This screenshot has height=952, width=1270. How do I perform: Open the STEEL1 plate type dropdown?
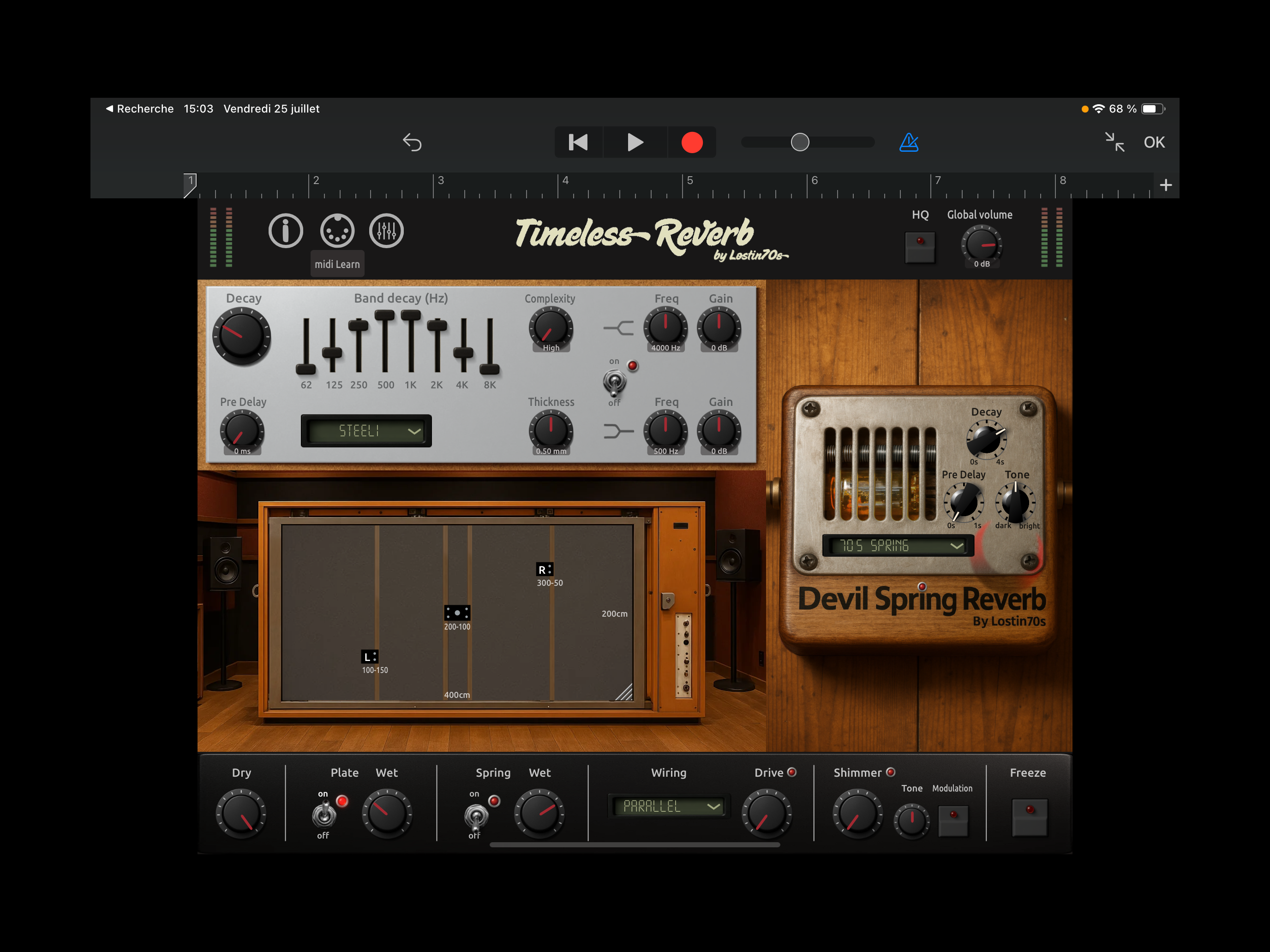coord(366,431)
